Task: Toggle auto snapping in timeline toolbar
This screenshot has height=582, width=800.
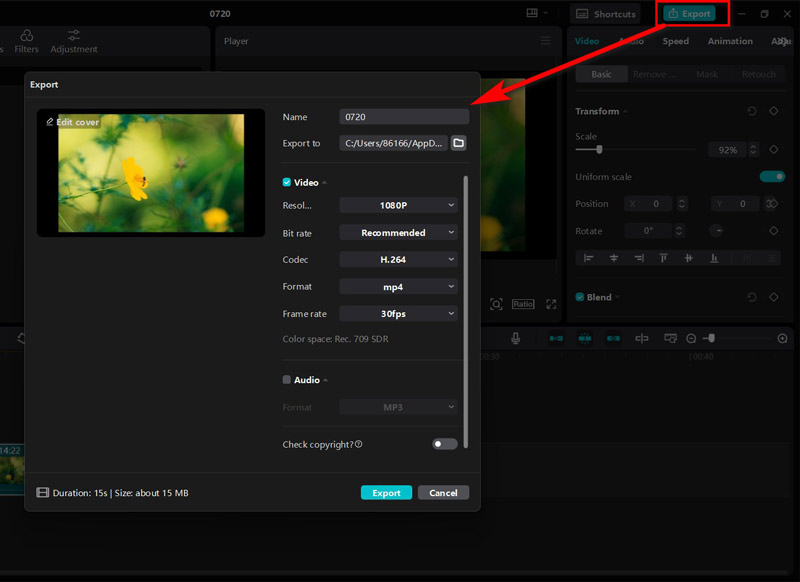Action: point(585,338)
